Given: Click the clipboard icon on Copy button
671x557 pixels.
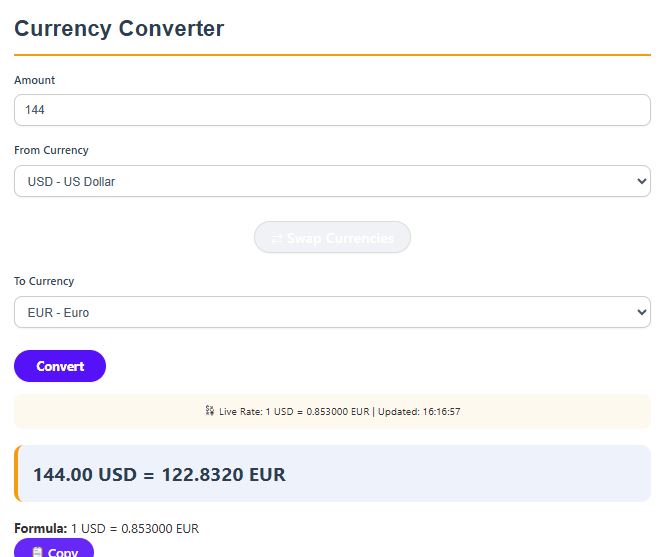Looking at the screenshot, I should point(37,552).
